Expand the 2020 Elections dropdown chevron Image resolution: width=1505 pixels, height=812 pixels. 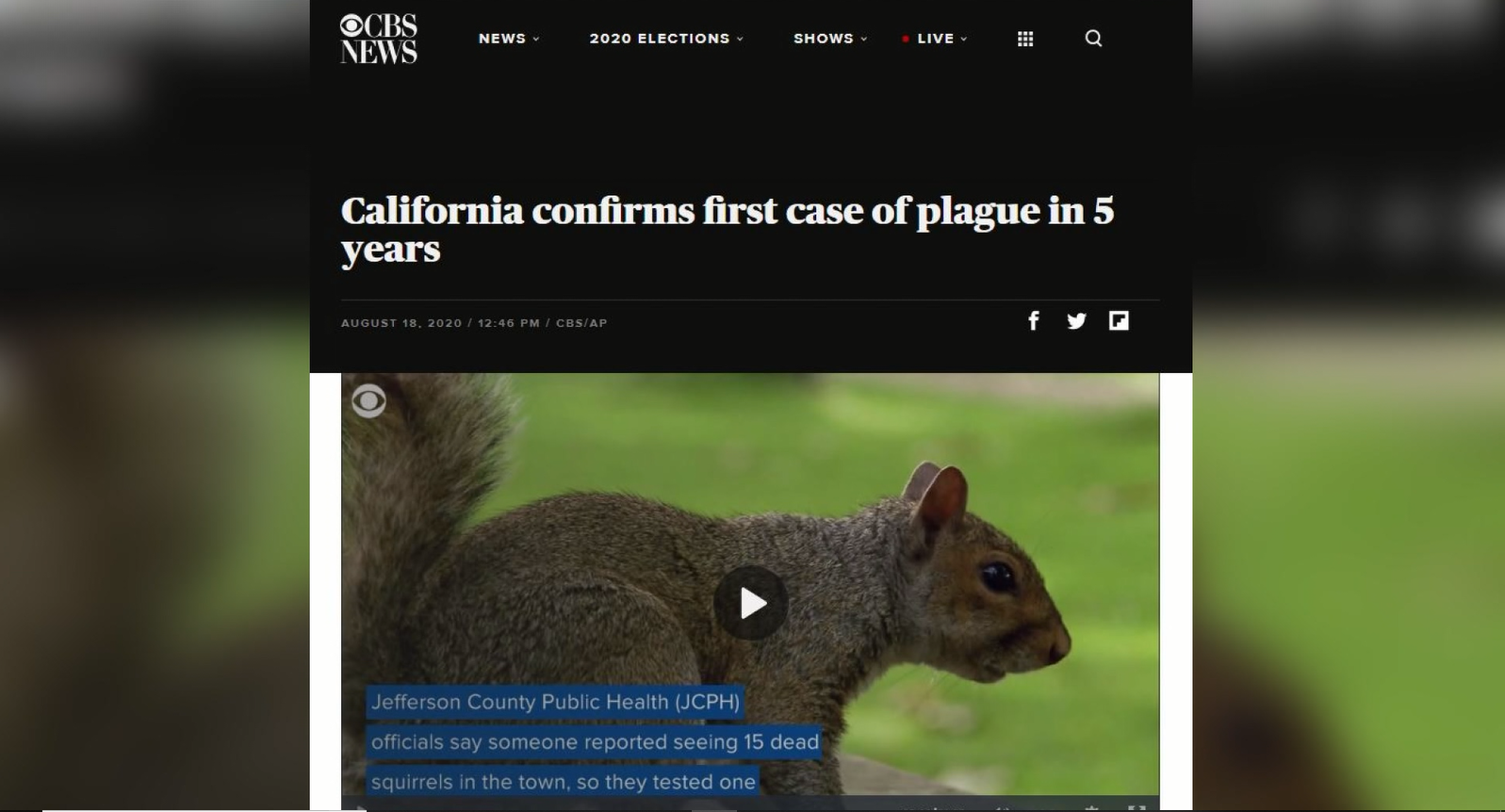[x=740, y=39]
